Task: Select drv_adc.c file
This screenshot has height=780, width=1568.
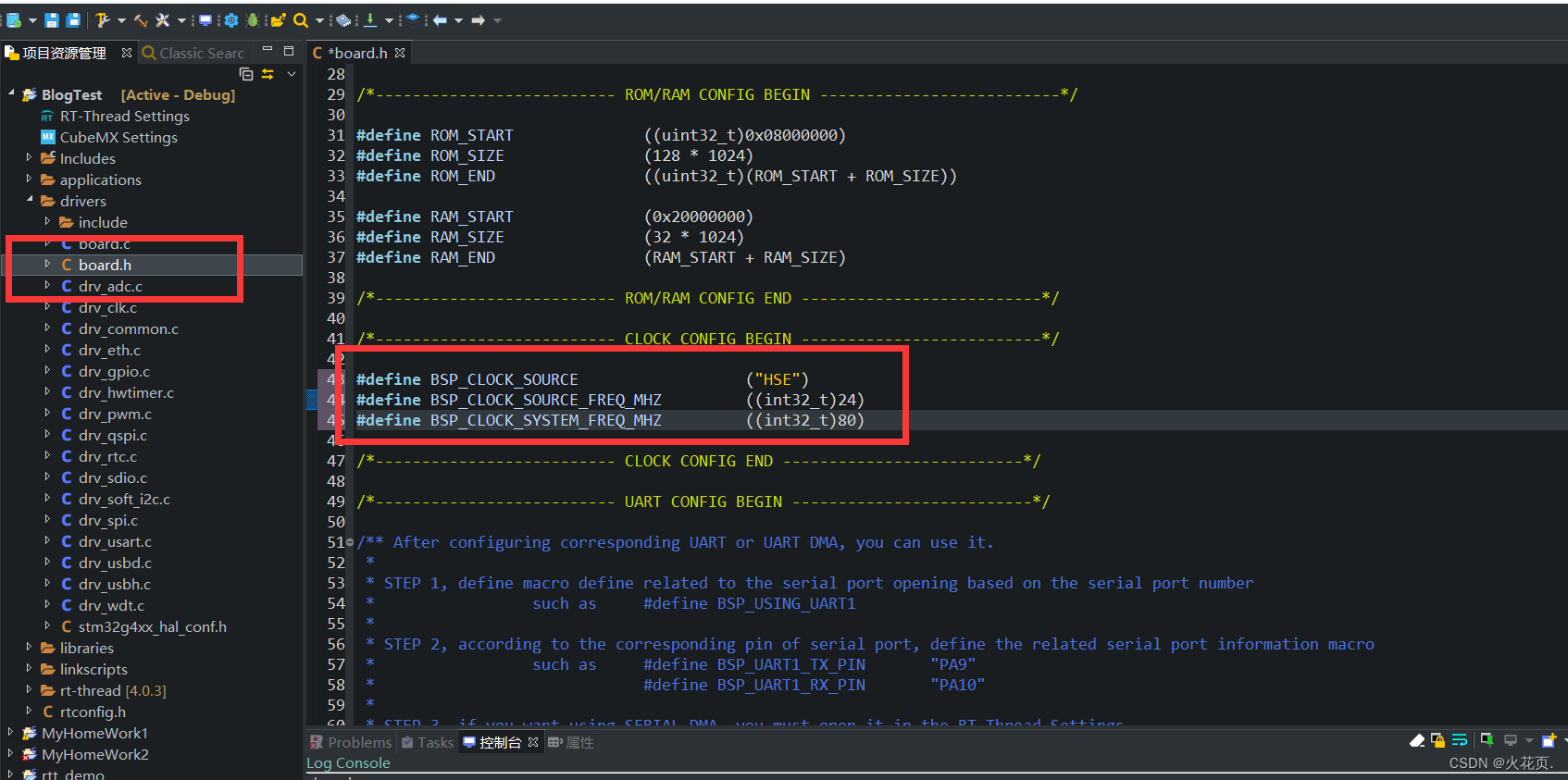Action: coord(110,286)
